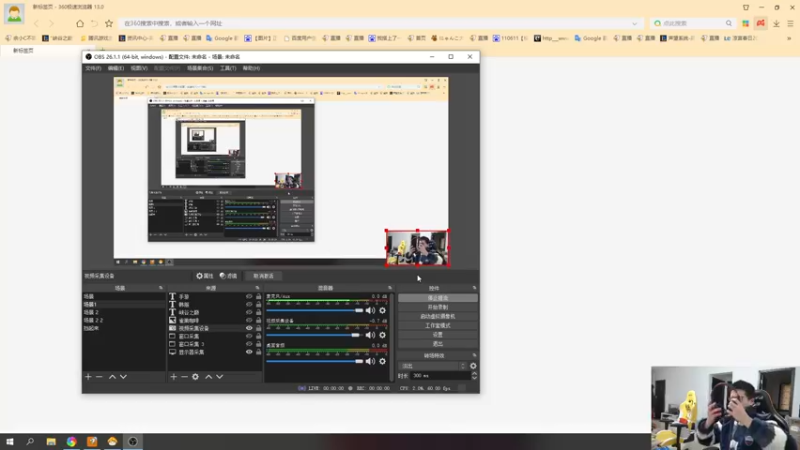The width and height of the screenshot is (800, 450).
Task: Move selected source up in Sources panel
Action: click(x=209, y=377)
